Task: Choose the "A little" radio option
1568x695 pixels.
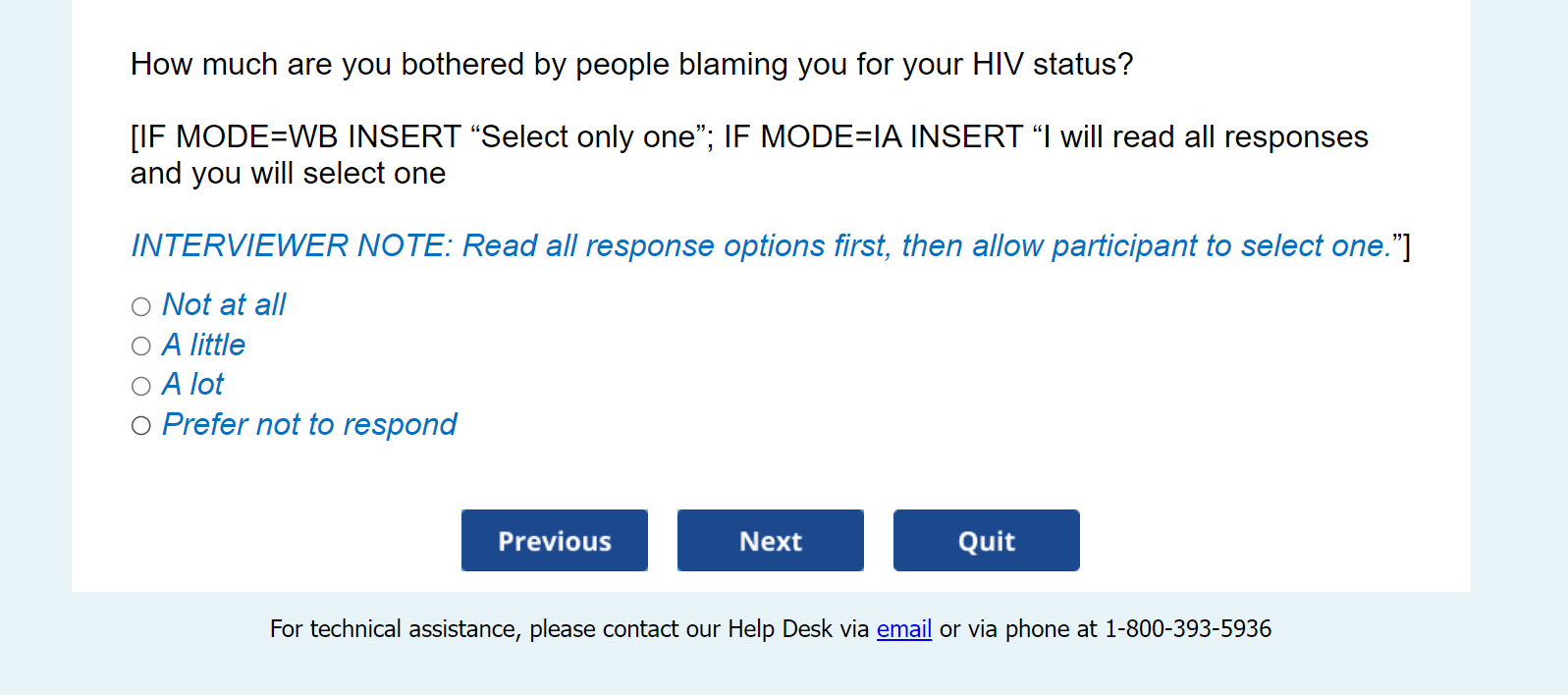Action: [141, 346]
